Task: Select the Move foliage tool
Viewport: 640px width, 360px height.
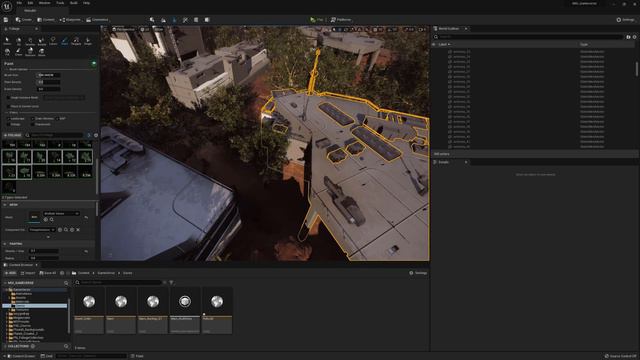Action: 41,52
